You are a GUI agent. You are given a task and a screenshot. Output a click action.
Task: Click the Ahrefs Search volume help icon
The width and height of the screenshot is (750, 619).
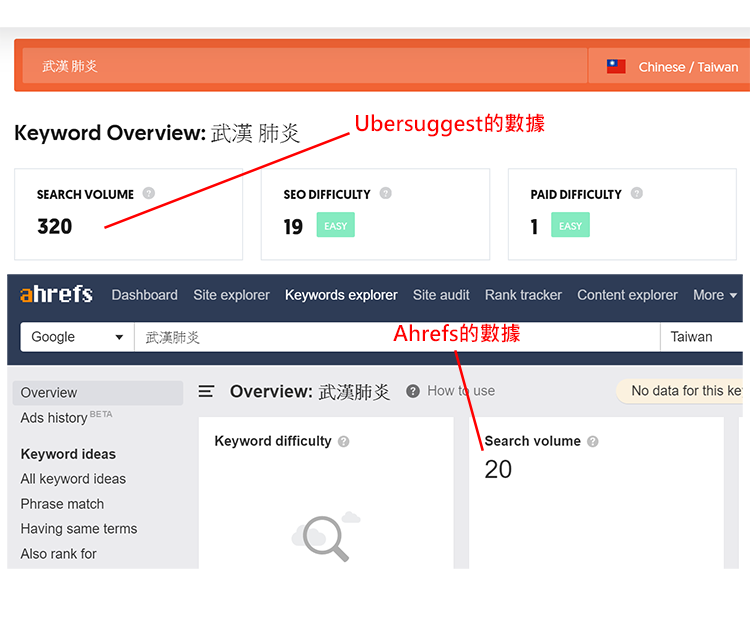[593, 442]
